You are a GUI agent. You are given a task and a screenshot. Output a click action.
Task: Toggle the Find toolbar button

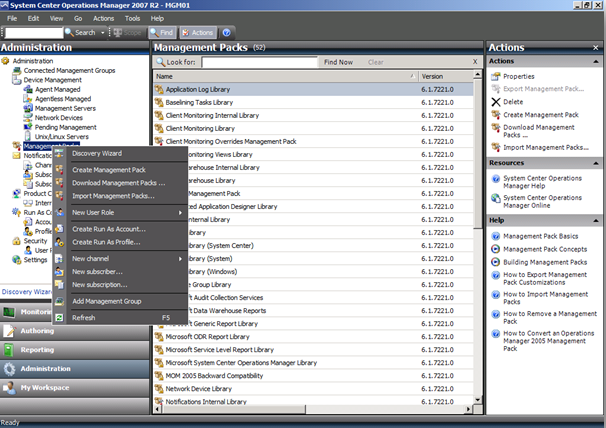(x=162, y=32)
